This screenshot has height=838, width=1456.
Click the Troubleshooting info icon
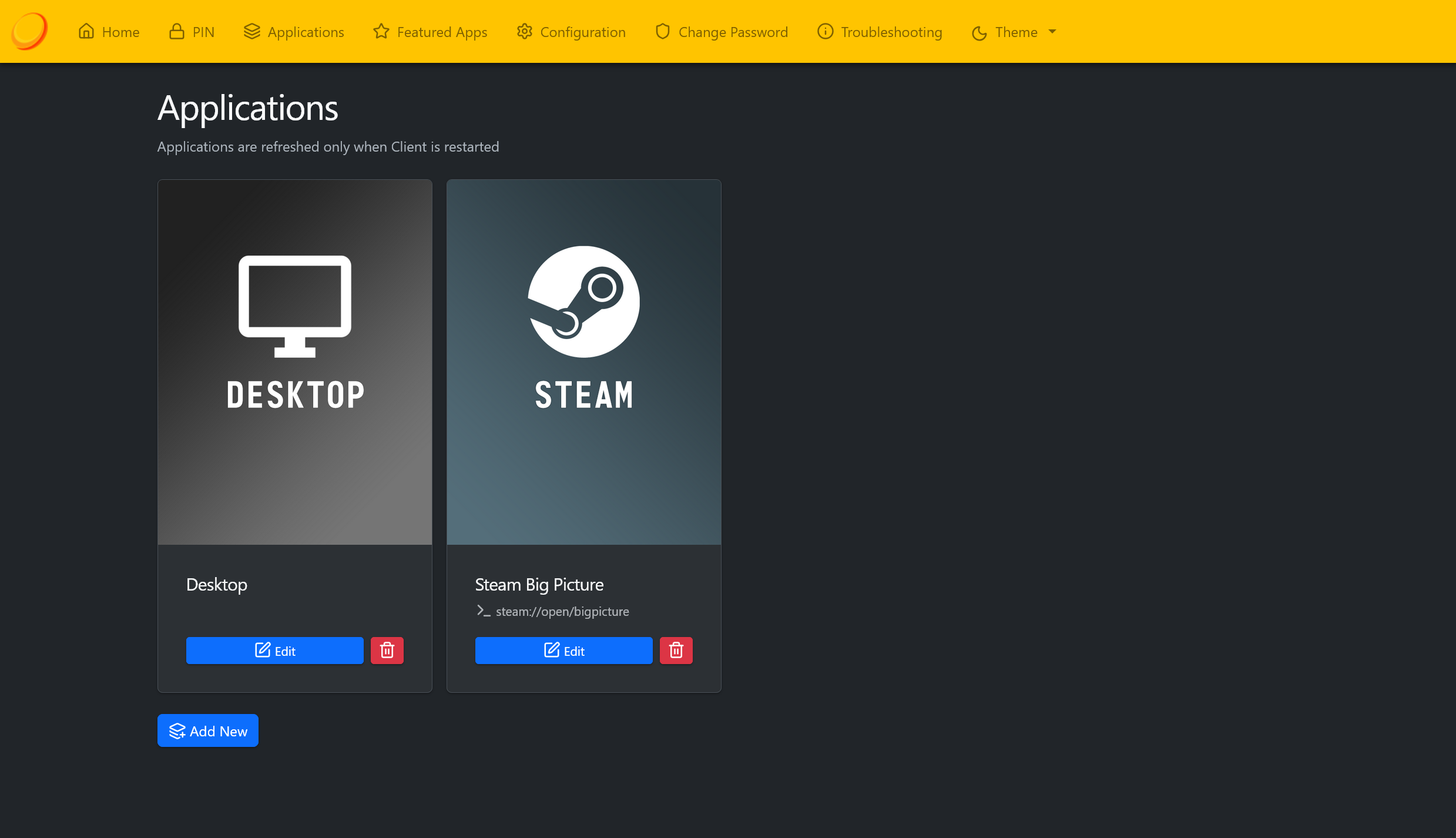tap(825, 31)
